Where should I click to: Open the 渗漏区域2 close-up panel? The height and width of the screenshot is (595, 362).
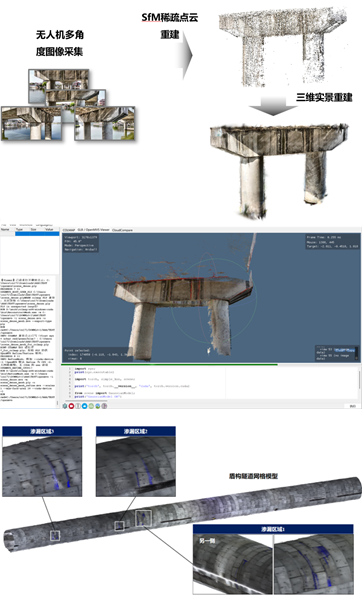click(135, 461)
